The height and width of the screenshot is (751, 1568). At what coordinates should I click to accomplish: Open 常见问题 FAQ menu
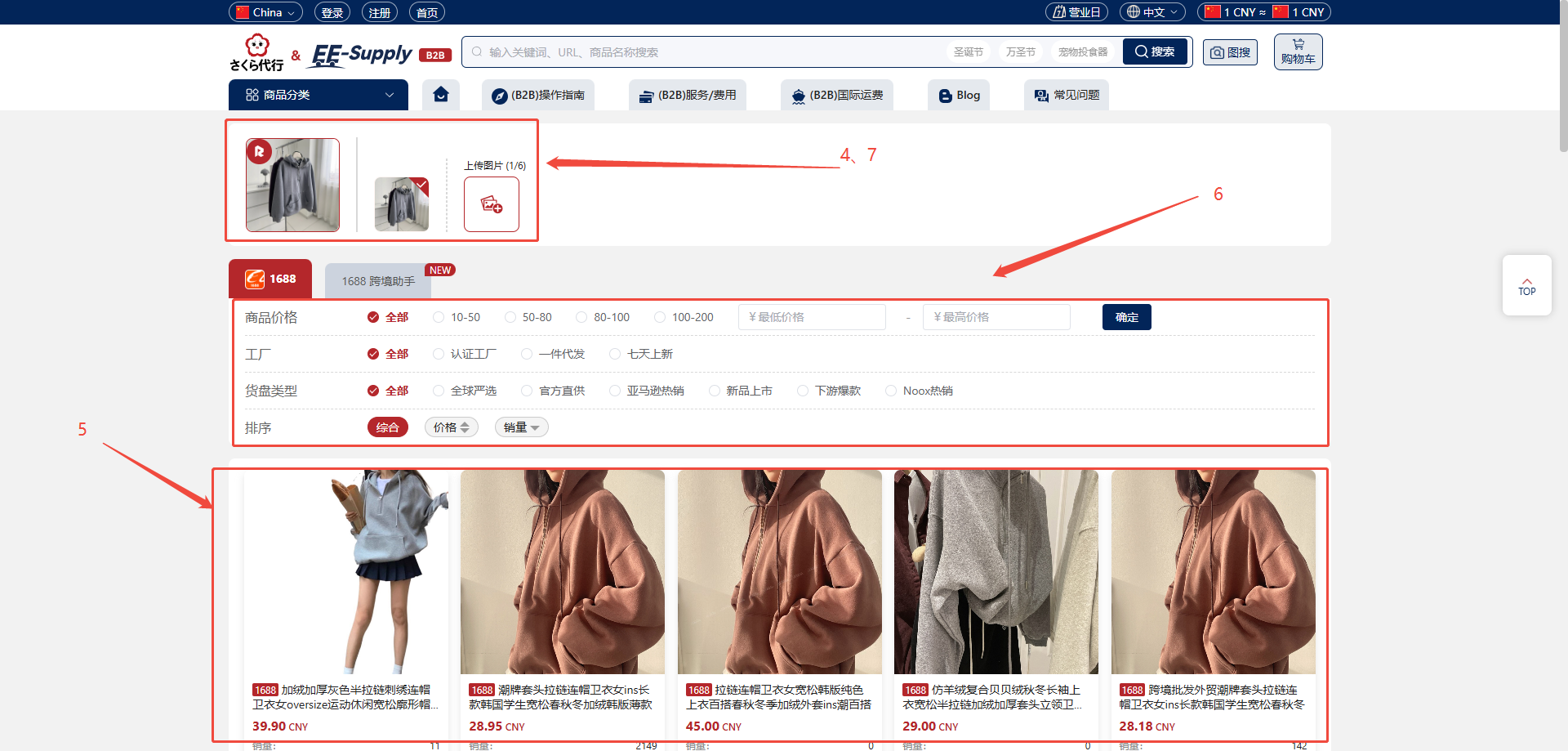[x=1067, y=95]
